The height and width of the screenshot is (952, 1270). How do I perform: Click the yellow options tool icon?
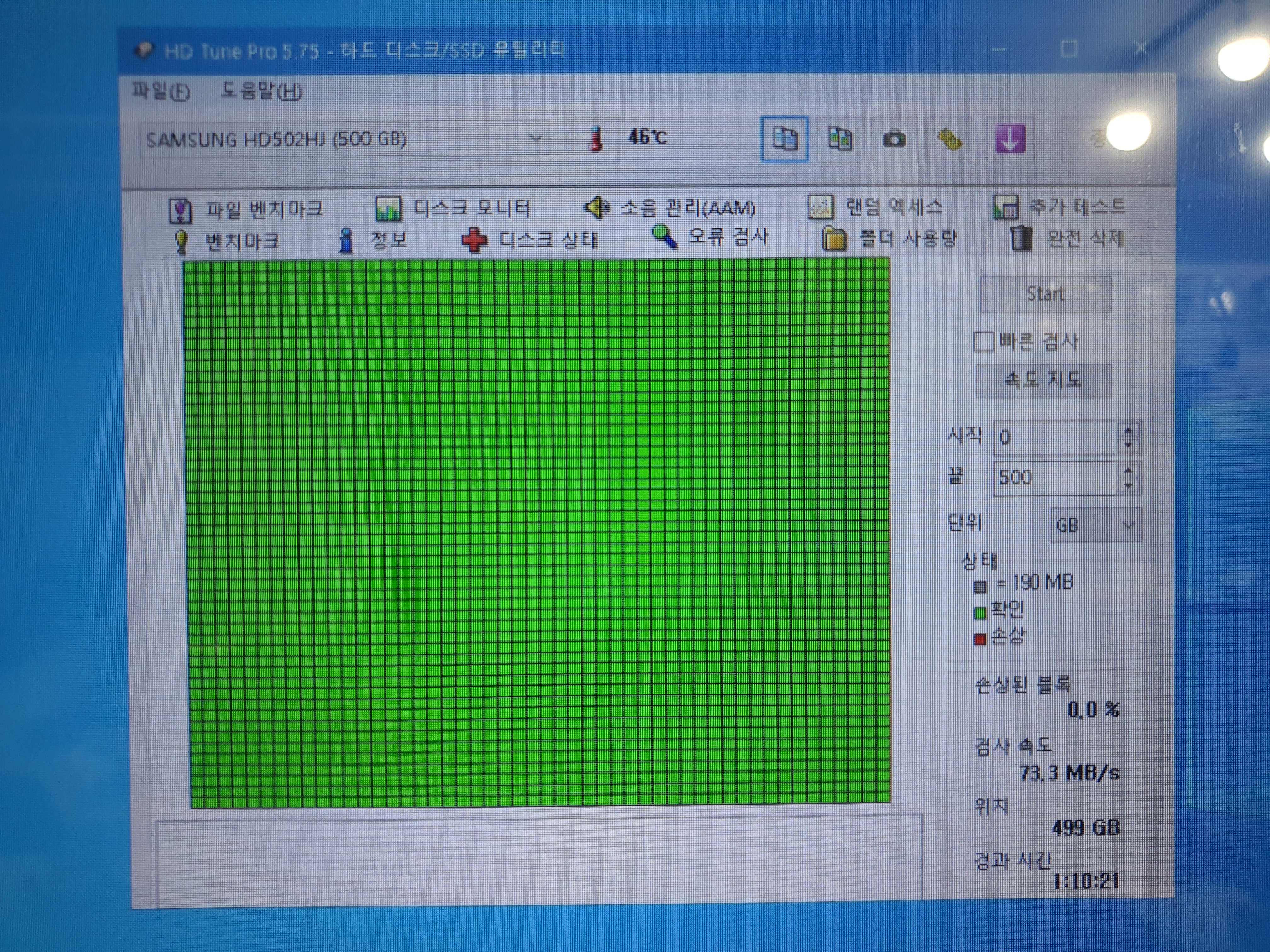coord(950,139)
